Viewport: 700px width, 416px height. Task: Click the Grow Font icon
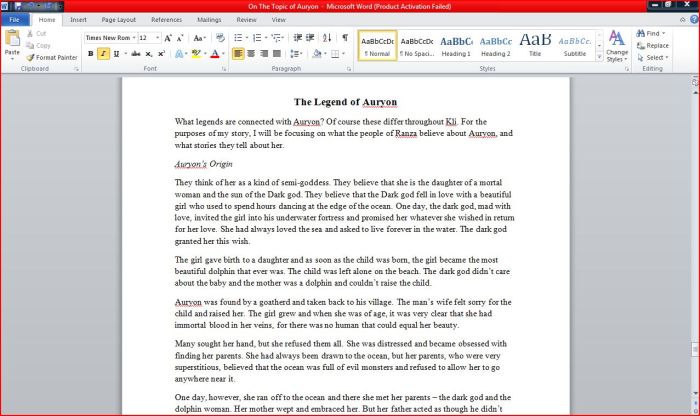coord(168,38)
